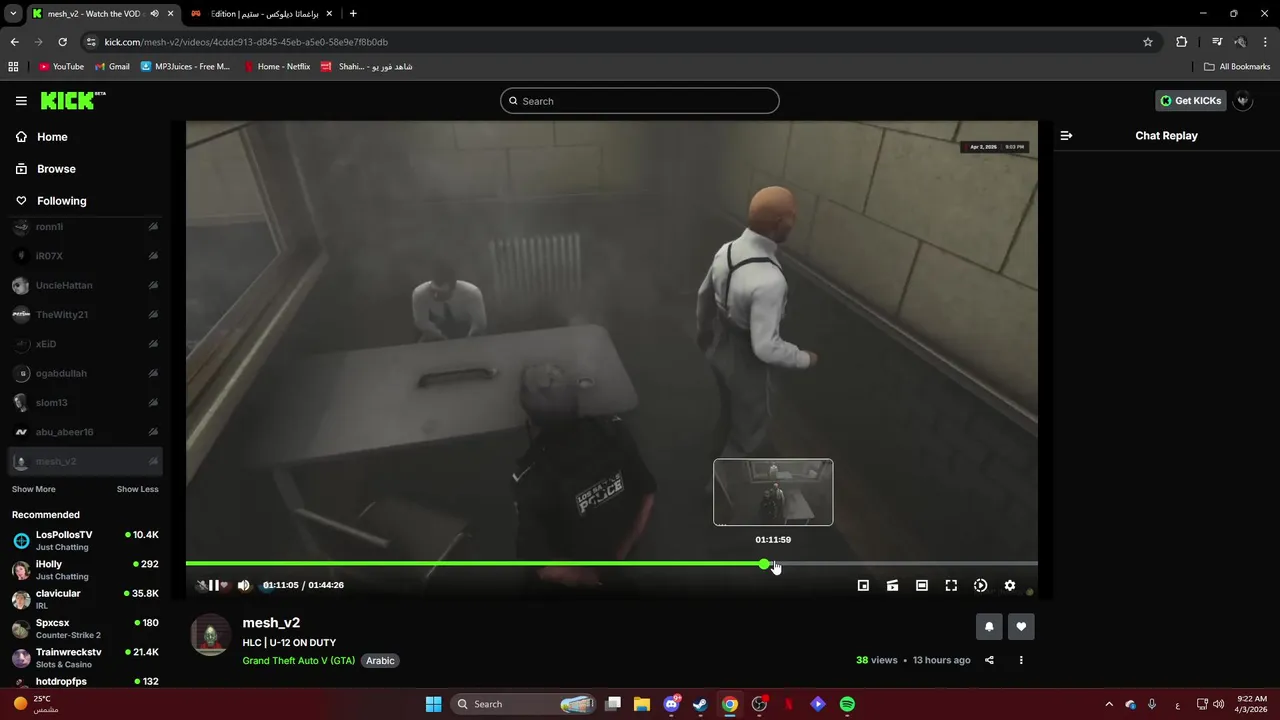Open recommended channel iHolly
This screenshot has width=1280, height=720.
(x=85, y=570)
